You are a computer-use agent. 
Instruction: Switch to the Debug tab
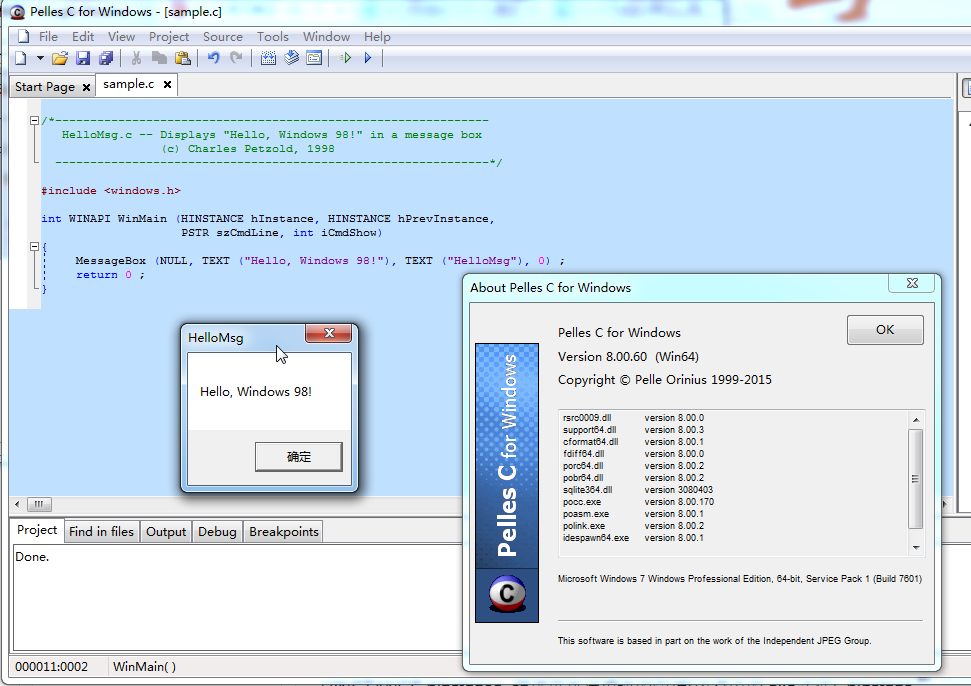pos(217,532)
